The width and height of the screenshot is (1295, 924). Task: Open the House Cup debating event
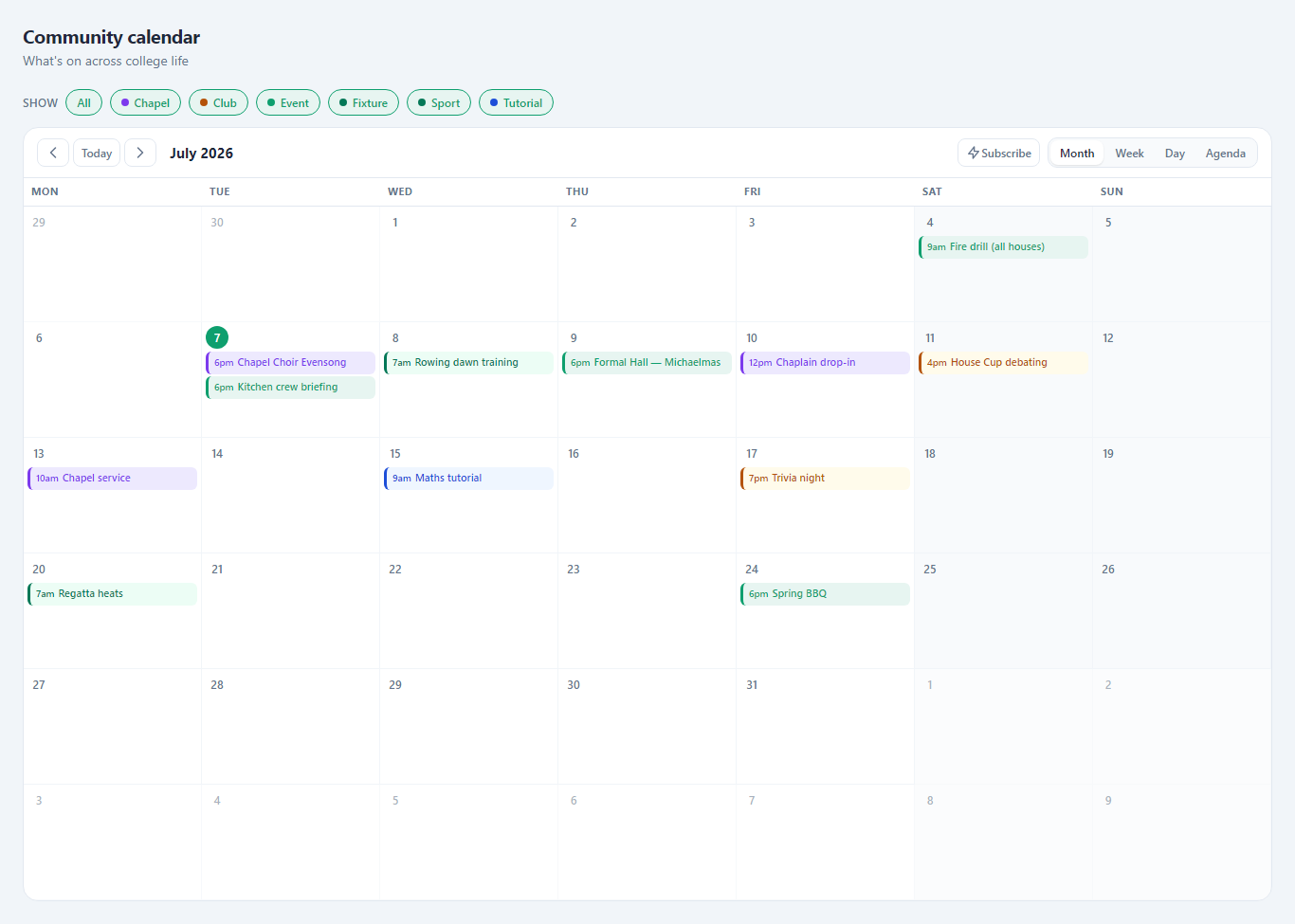tap(1003, 362)
